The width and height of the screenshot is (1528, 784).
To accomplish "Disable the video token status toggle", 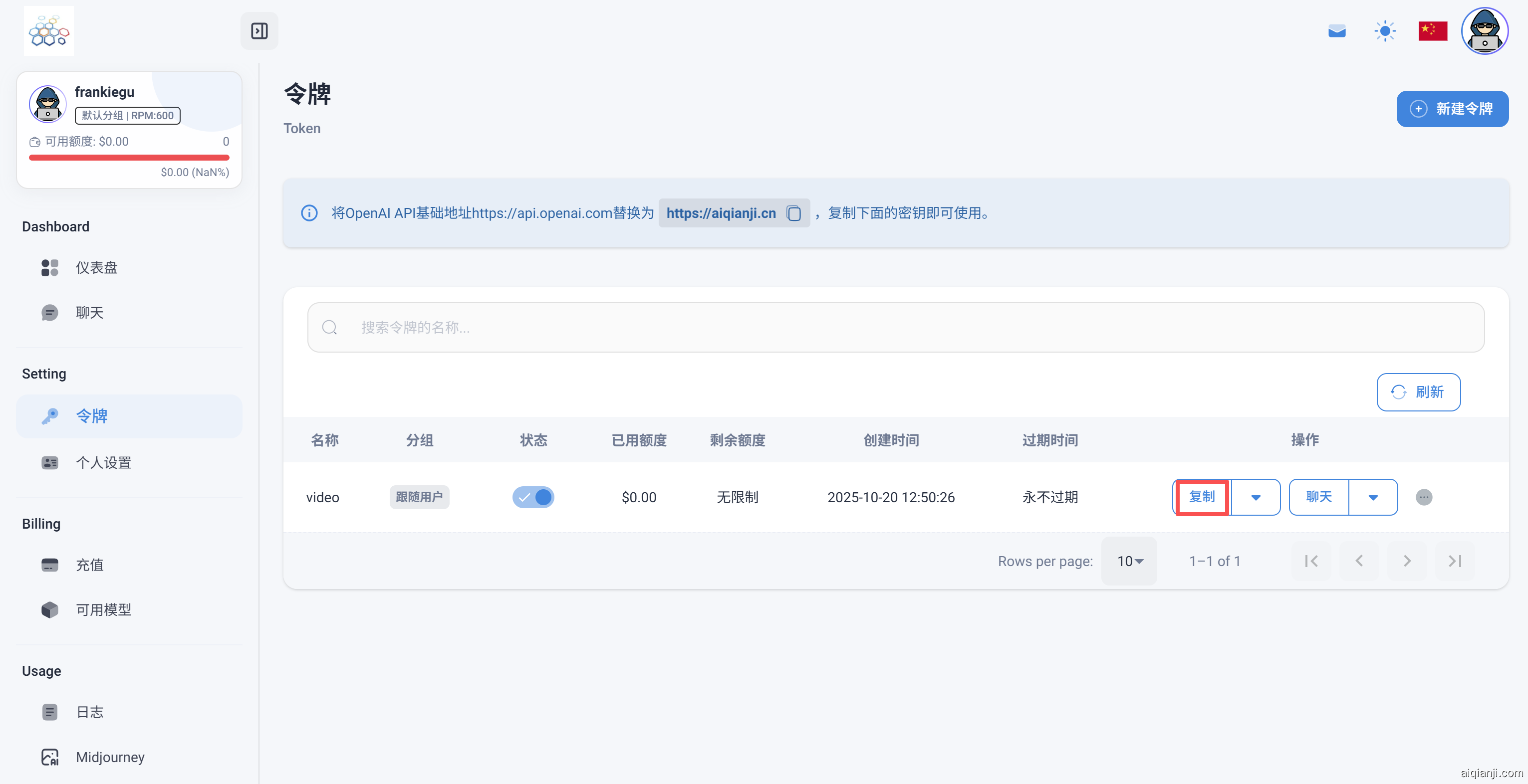I will (x=532, y=497).
